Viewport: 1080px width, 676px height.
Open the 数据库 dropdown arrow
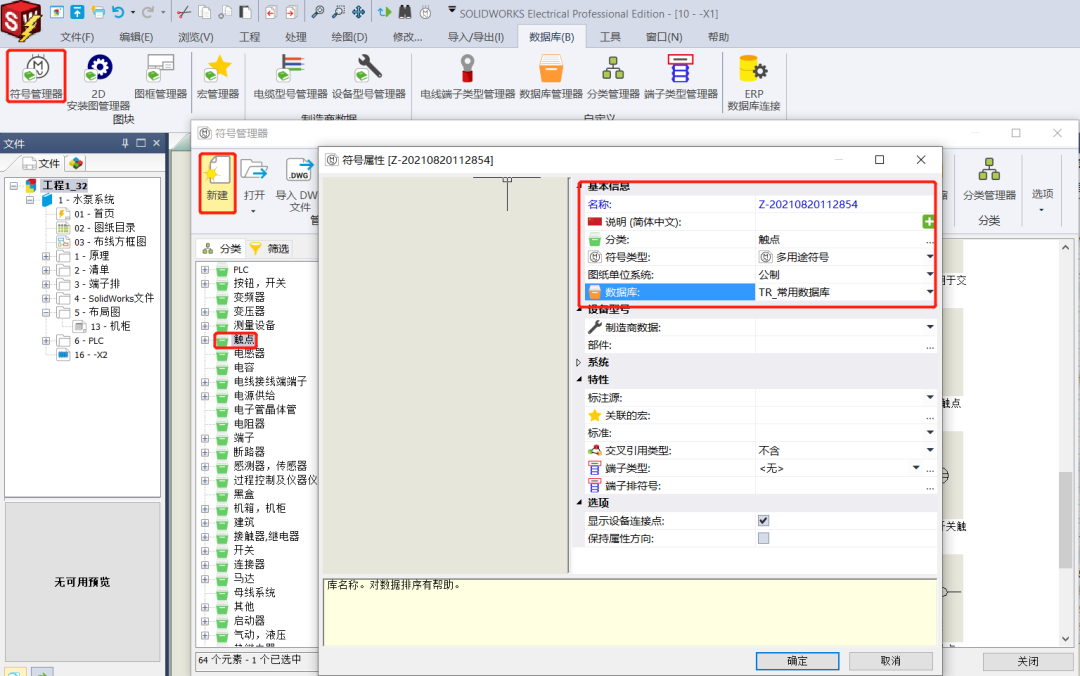[x=930, y=291]
